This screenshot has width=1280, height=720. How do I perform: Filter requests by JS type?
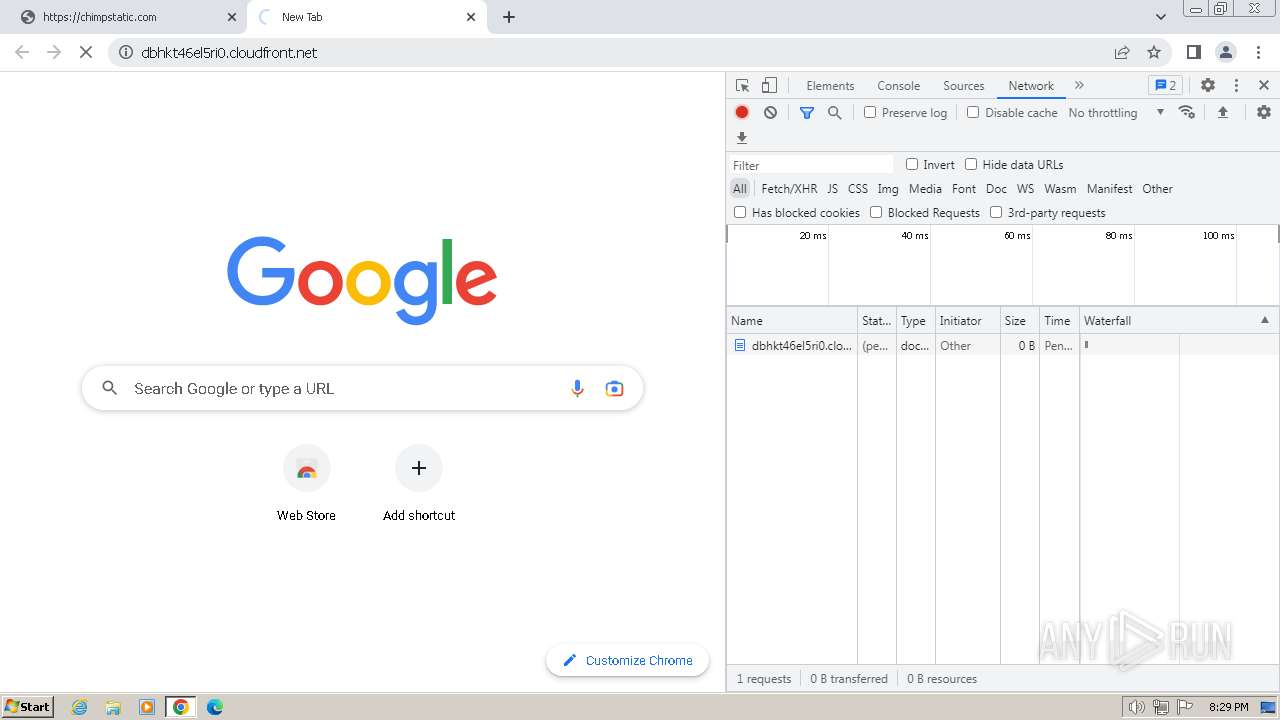coord(832,188)
